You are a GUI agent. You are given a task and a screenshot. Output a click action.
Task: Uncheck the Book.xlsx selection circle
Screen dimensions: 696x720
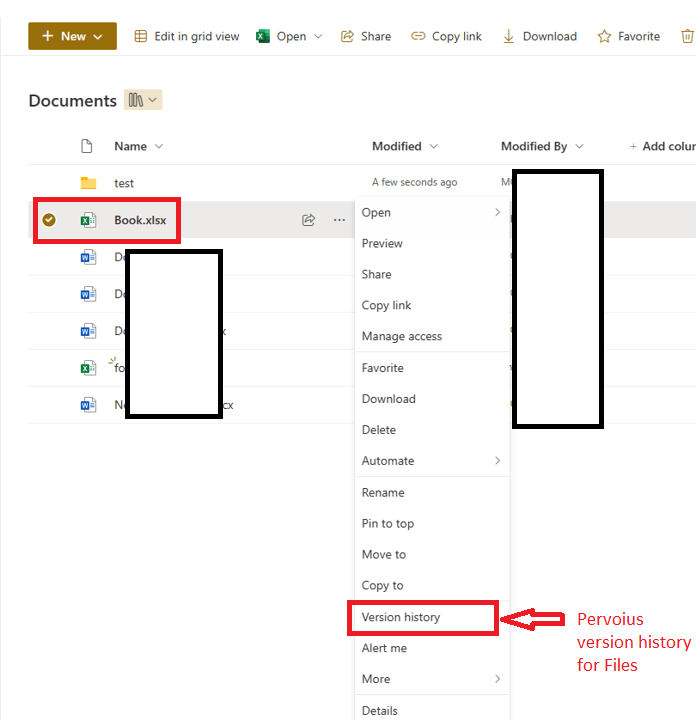point(49,220)
